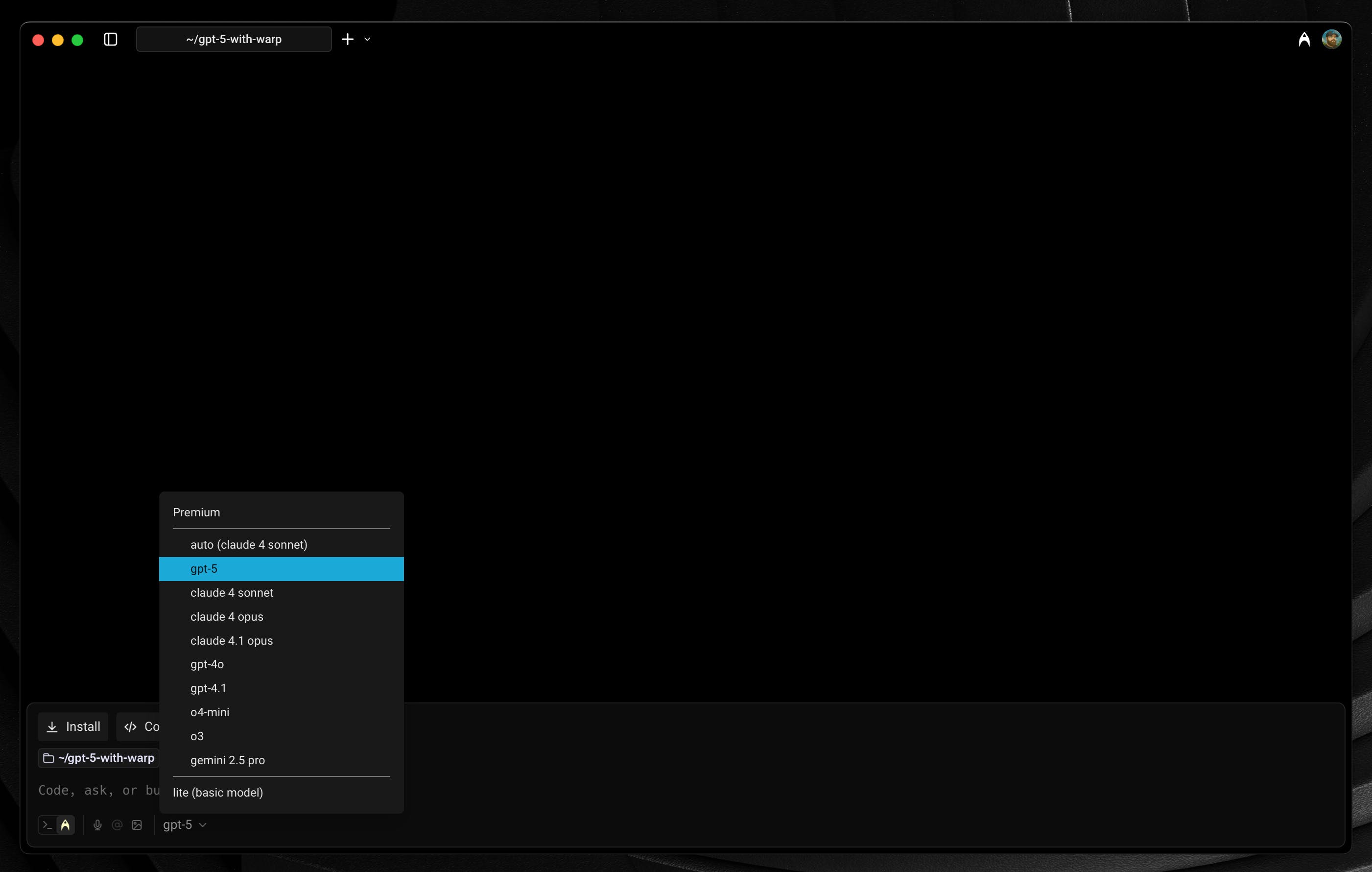Select claude 4.1 opus model
Viewport: 1372px width, 872px height.
(x=231, y=641)
